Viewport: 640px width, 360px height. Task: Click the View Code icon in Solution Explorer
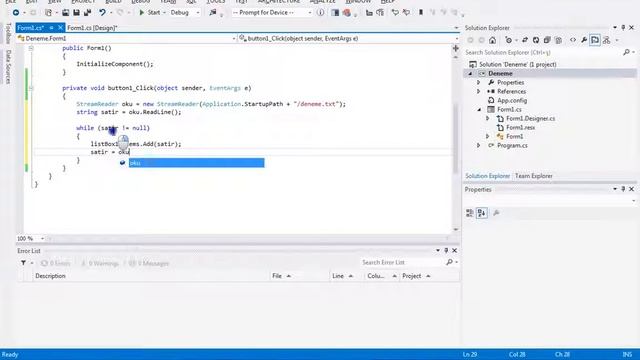pos(573,40)
